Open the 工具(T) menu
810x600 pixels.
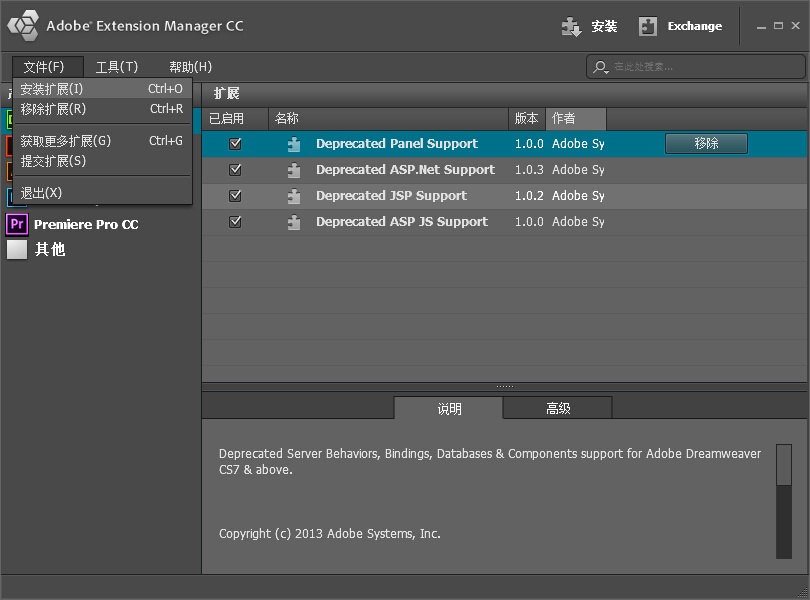[117, 67]
